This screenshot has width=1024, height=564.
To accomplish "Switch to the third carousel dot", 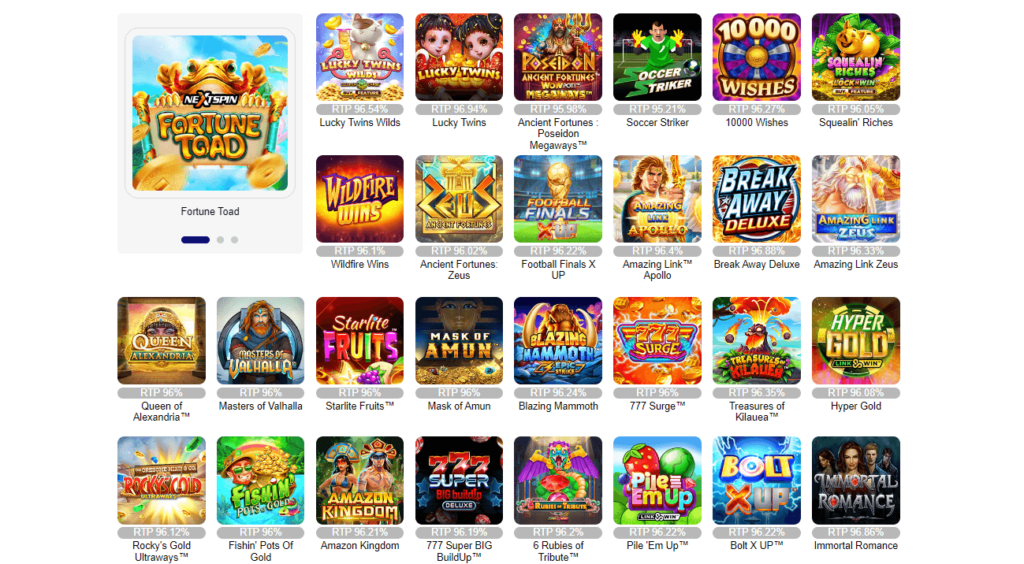I will click(x=234, y=240).
